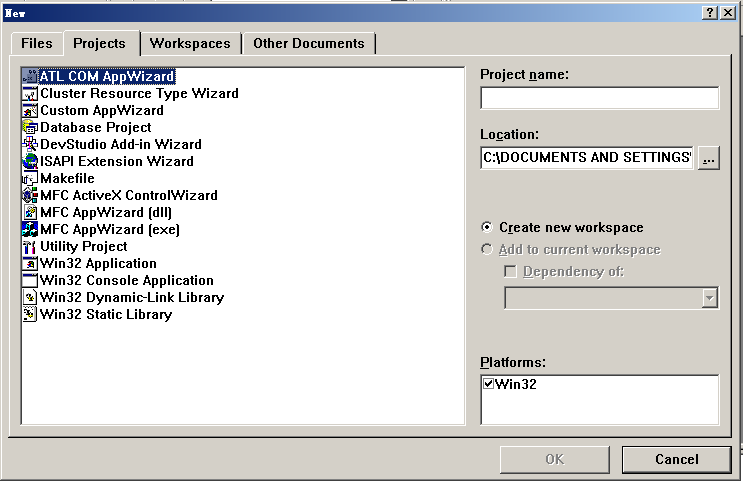Uncheck the Win32 platform checkbox
This screenshot has width=743, height=483.
tap(489, 383)
